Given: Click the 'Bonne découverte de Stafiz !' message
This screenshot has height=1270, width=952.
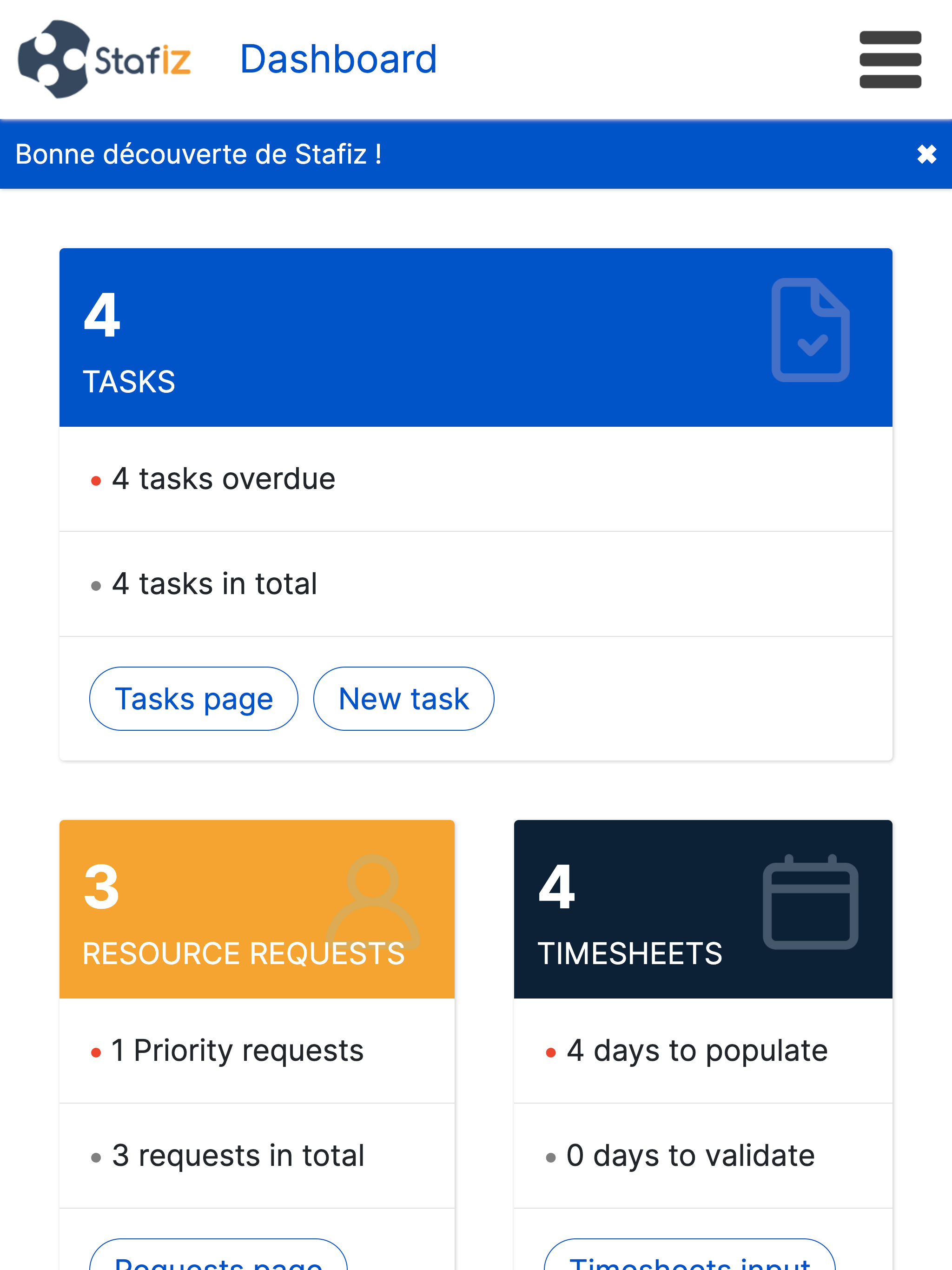Looking at the screenshot, I should tap(198, 154).
